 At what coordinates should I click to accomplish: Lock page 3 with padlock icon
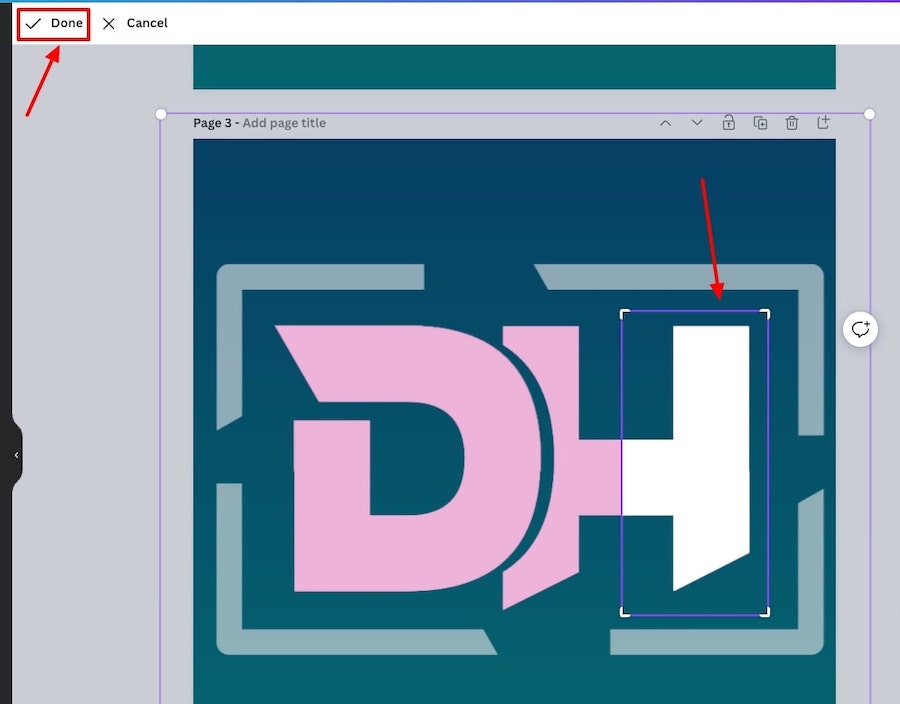tap(728, 123)
